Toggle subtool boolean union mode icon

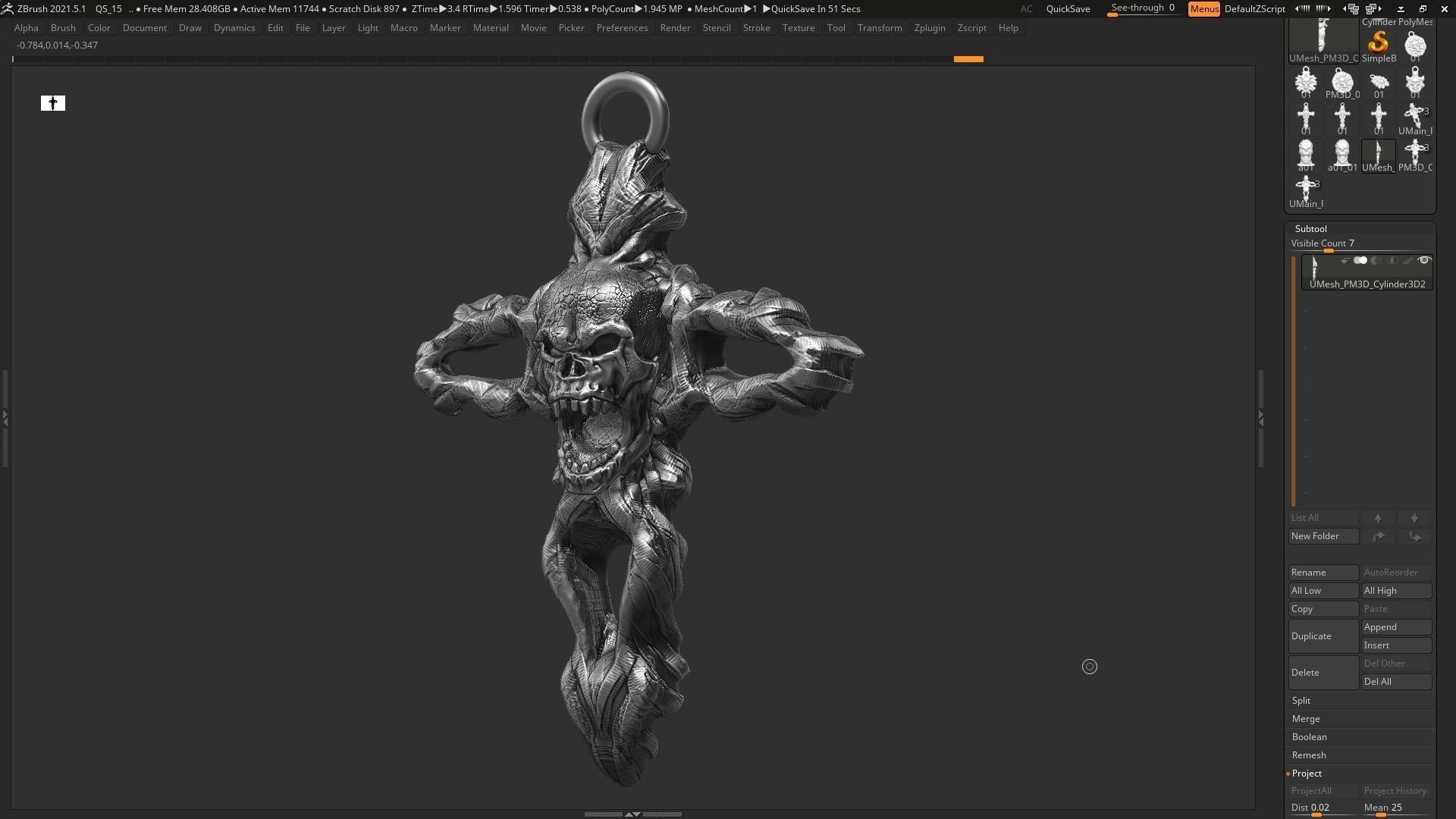point(1360,261)
